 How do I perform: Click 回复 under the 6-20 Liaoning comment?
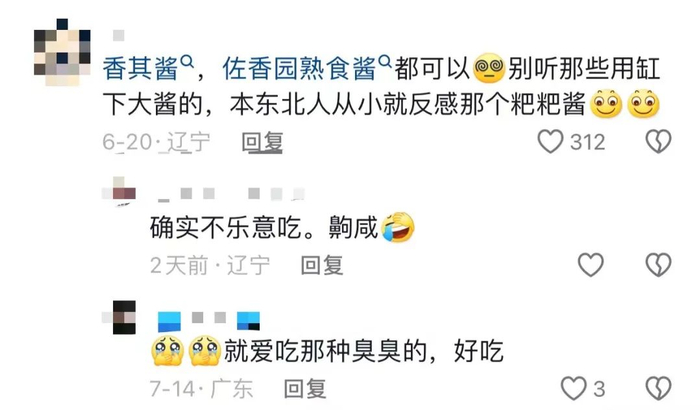pyautogui.click(x=262, y=142)
